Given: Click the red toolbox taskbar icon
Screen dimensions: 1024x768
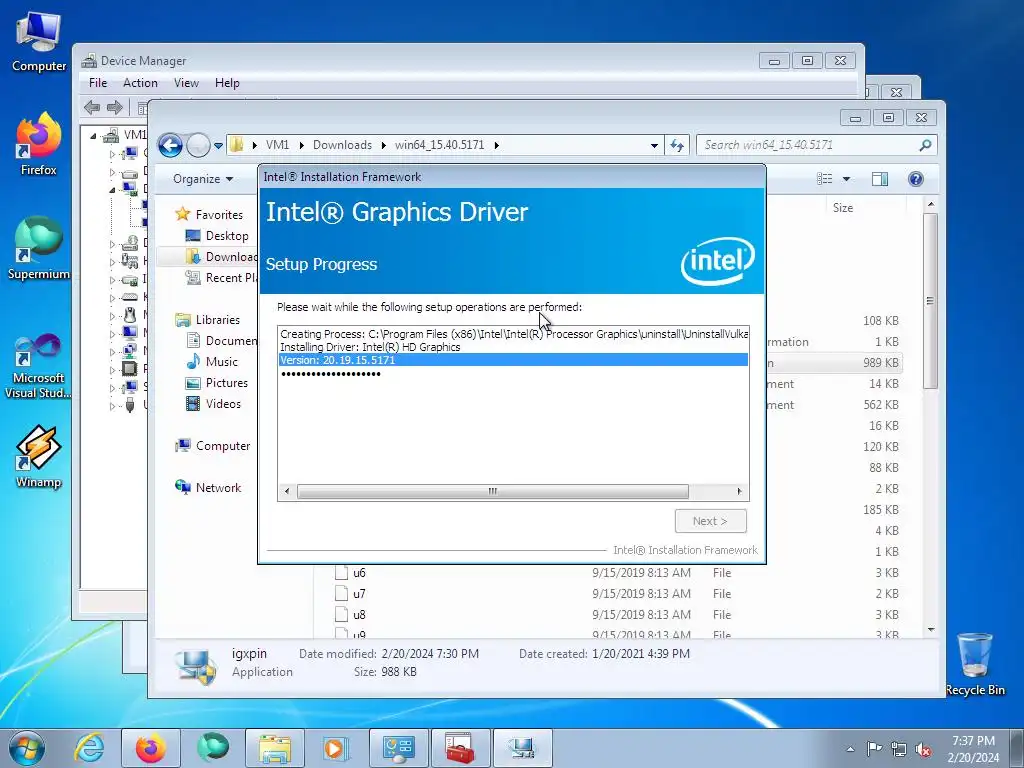Looking at the screenshot, I should click(x=461, y=748).
